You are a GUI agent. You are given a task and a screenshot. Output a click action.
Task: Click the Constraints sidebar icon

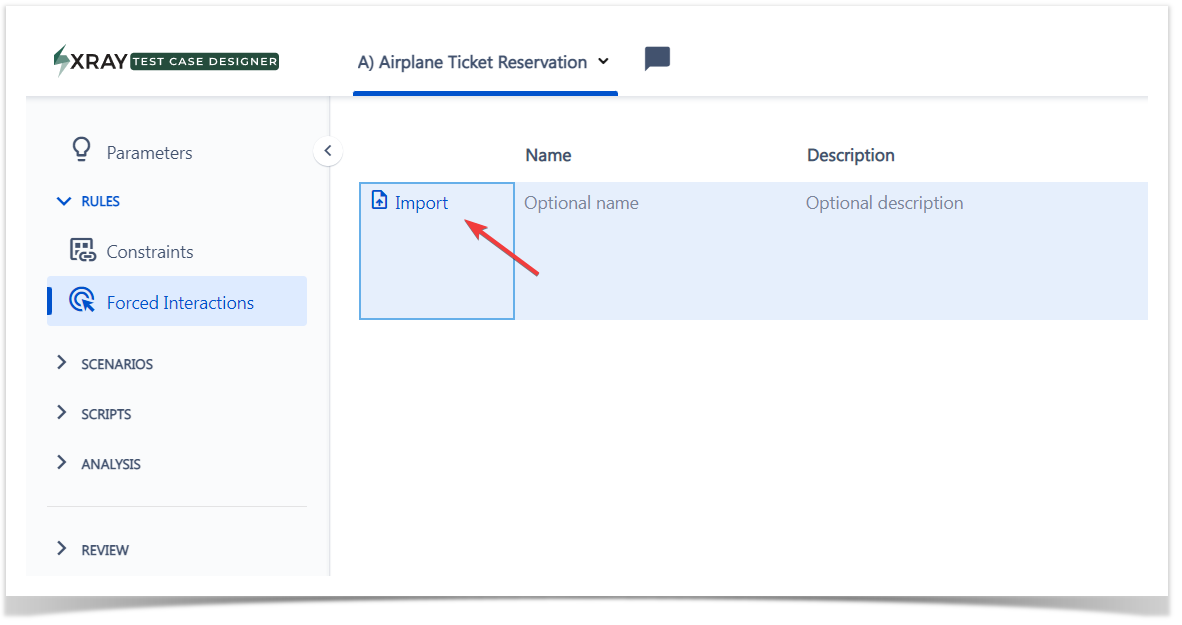(82, 250)
